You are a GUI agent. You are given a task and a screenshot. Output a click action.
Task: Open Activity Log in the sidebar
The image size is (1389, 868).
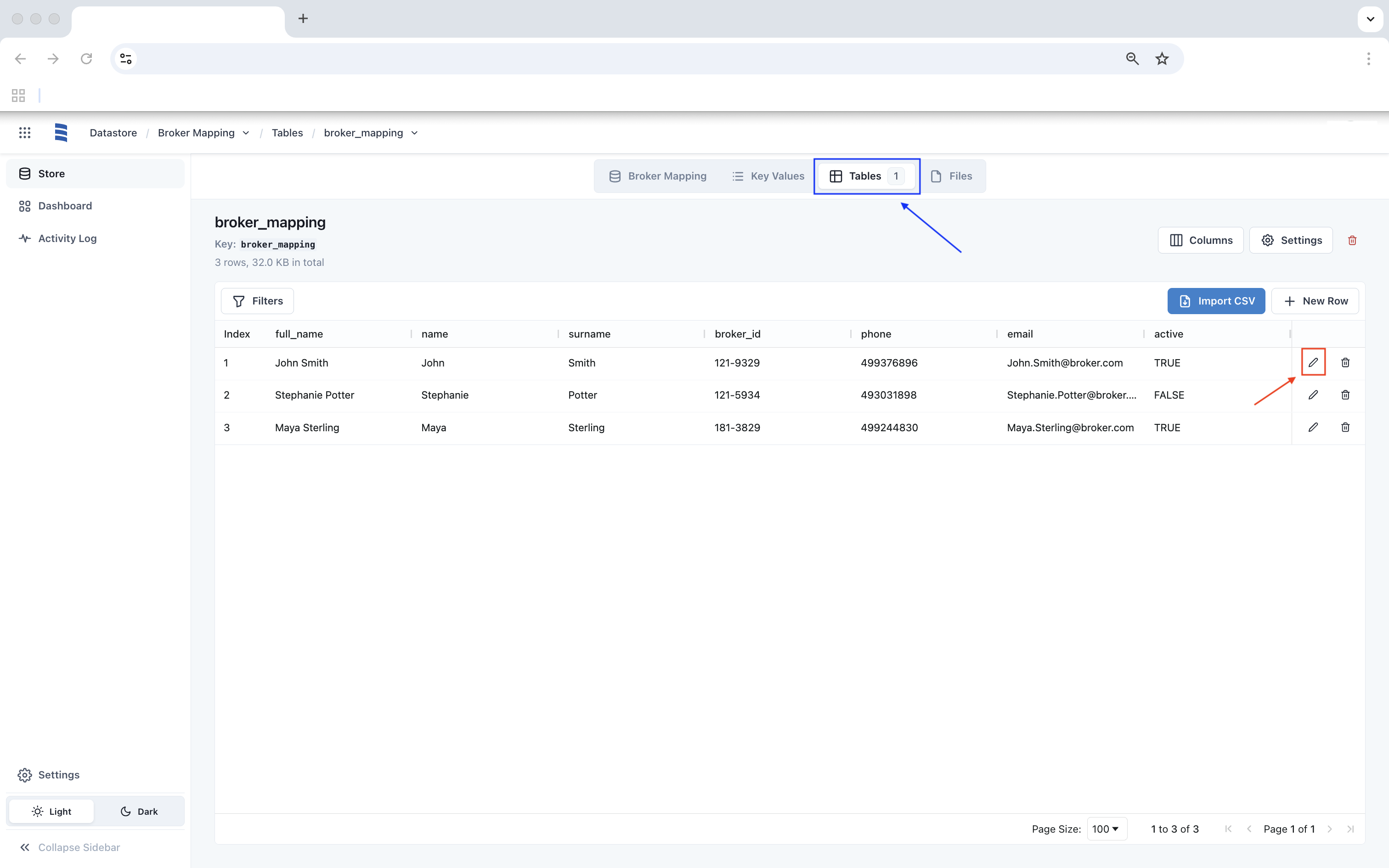pos(95,238)
